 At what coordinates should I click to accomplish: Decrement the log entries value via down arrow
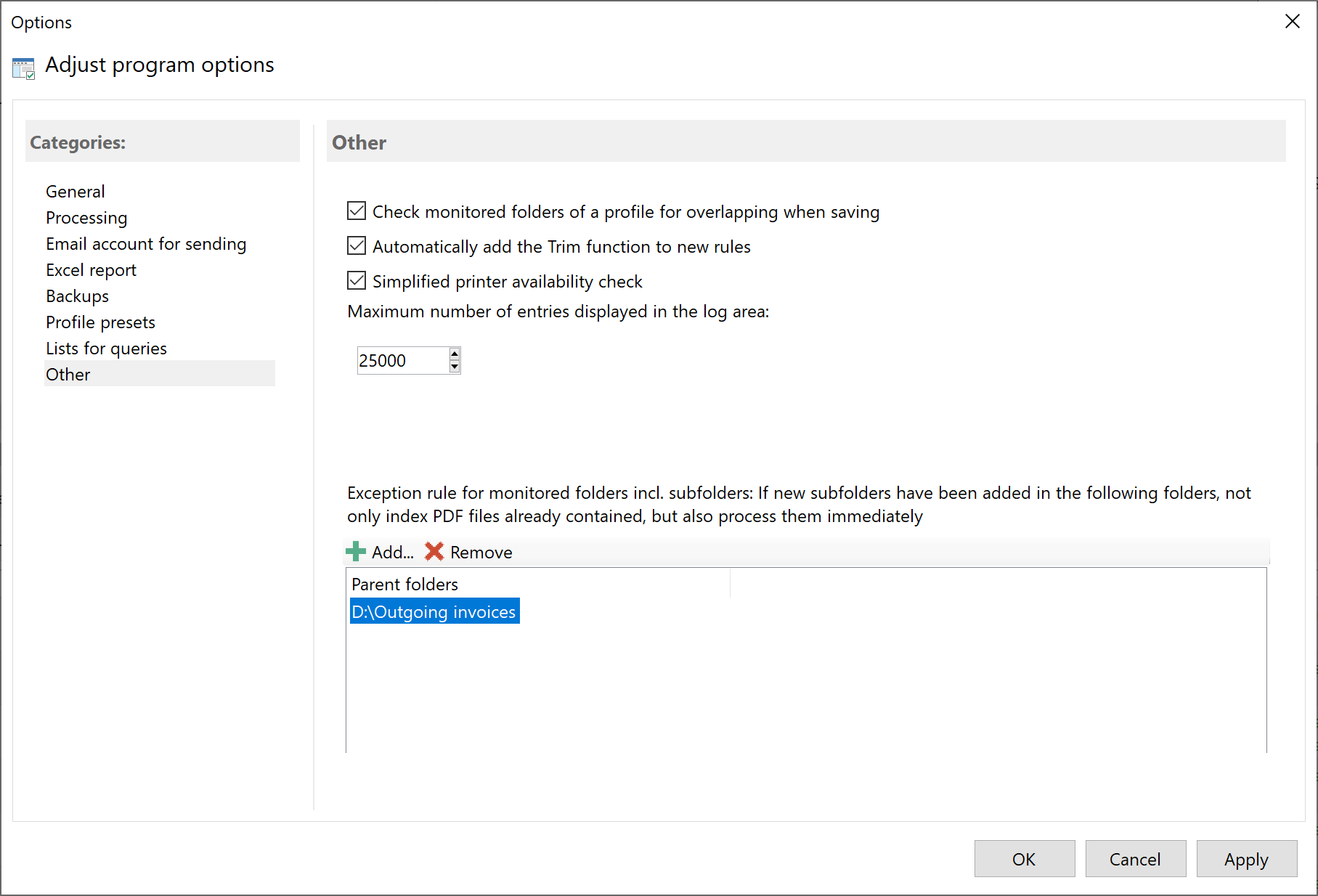pyautogui.click(x=453, y=366)
